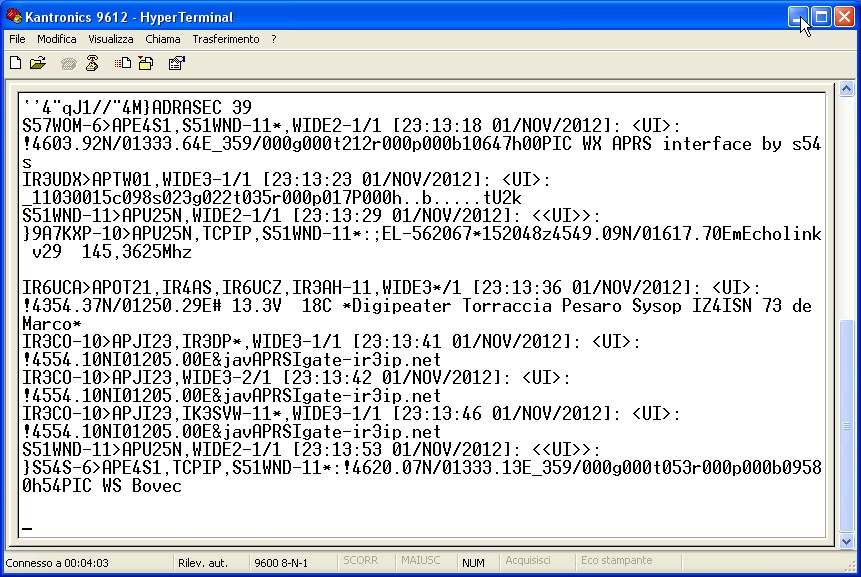Click the MAIUSC status indicator
This screenshot has width=861, height=577.
(x=420, y=561)
